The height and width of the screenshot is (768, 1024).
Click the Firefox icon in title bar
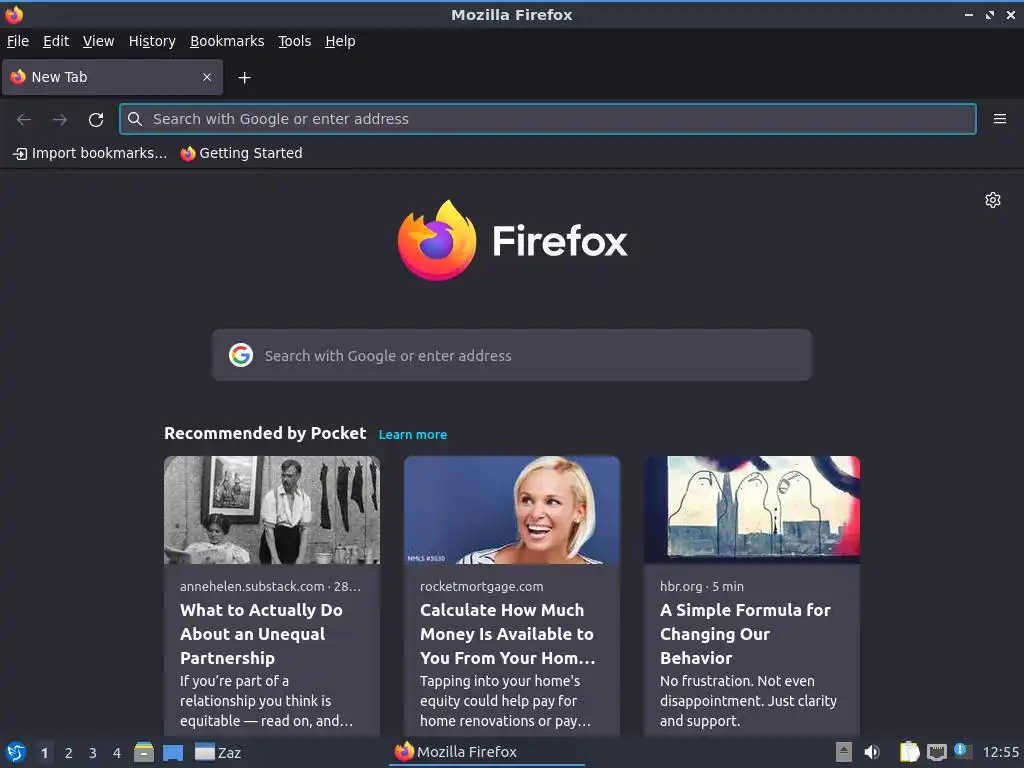coord(14,14)
